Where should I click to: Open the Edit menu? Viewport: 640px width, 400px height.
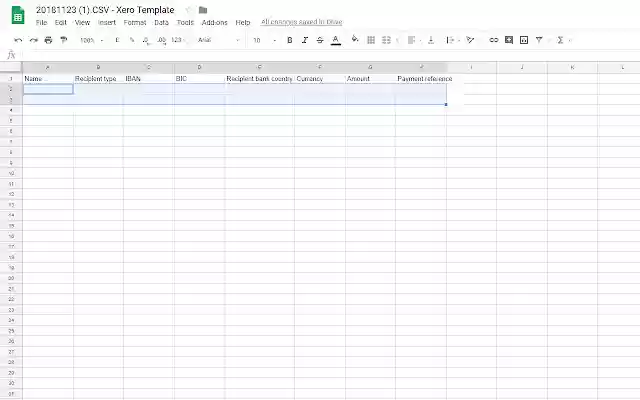[61, 22]
